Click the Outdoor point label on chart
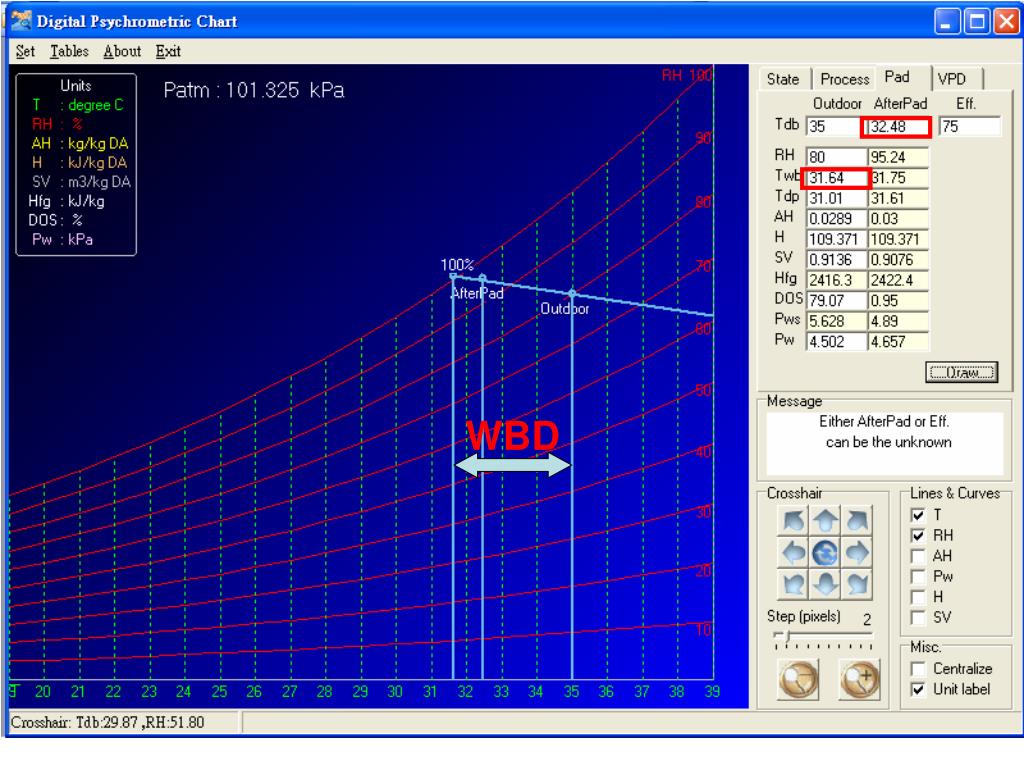The height and width of the screenshot is (768, 1024). click(x=564, y=309)
